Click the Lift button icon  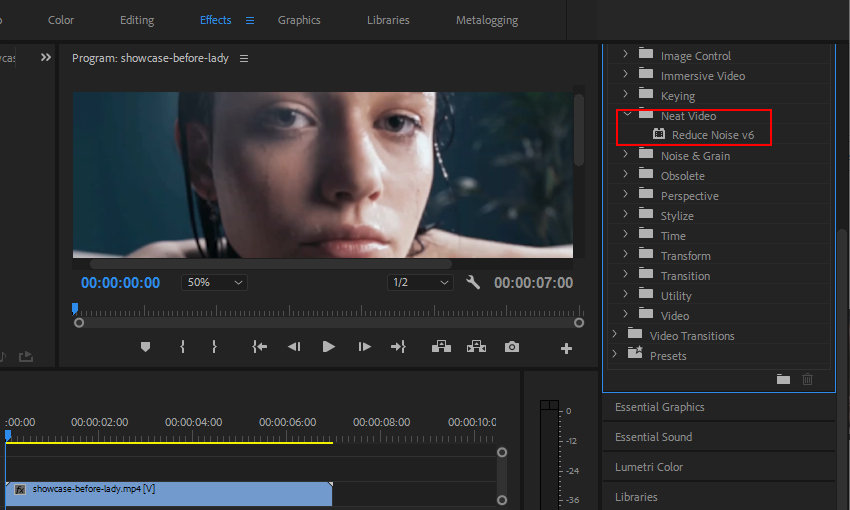click(441, 347)
